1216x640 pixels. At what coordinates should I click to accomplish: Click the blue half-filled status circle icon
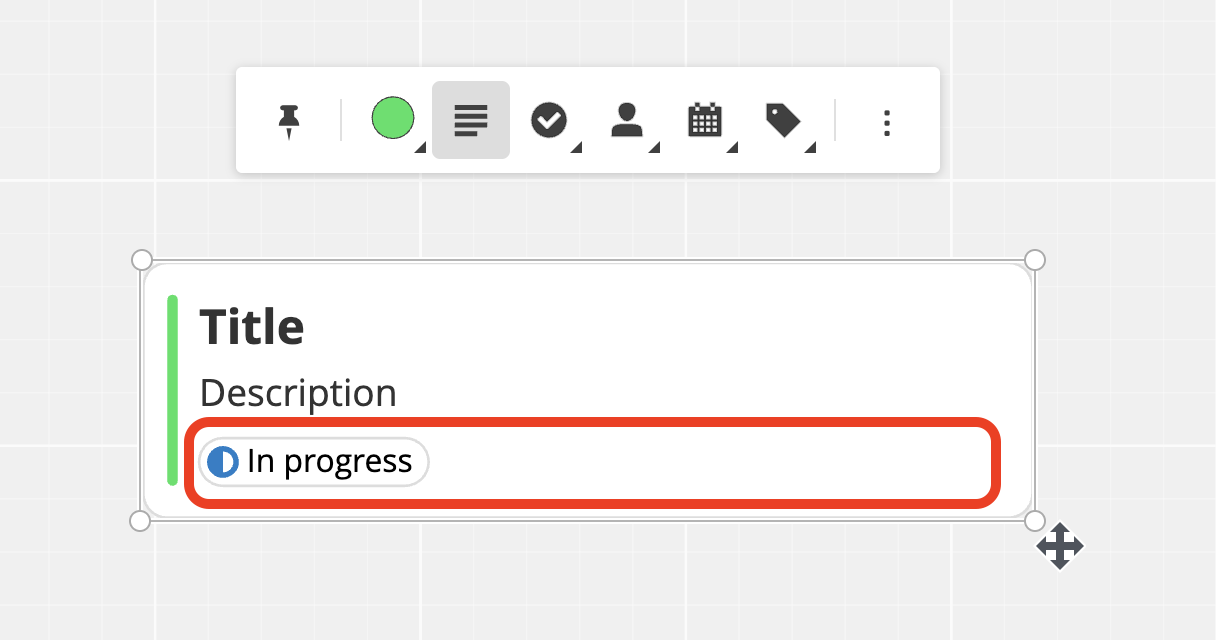222,462
